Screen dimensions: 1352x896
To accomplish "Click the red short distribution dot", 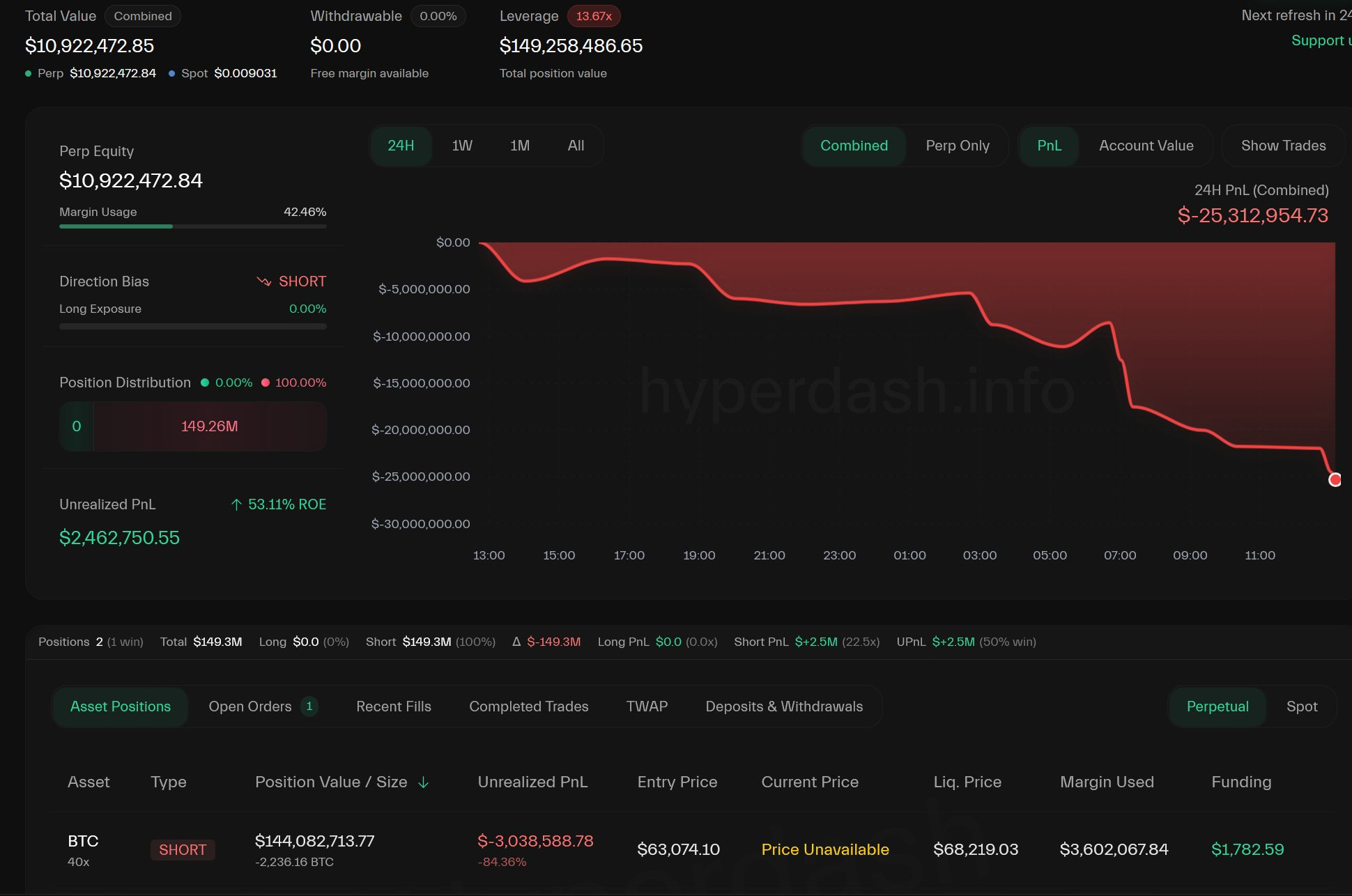I will 265,383.
